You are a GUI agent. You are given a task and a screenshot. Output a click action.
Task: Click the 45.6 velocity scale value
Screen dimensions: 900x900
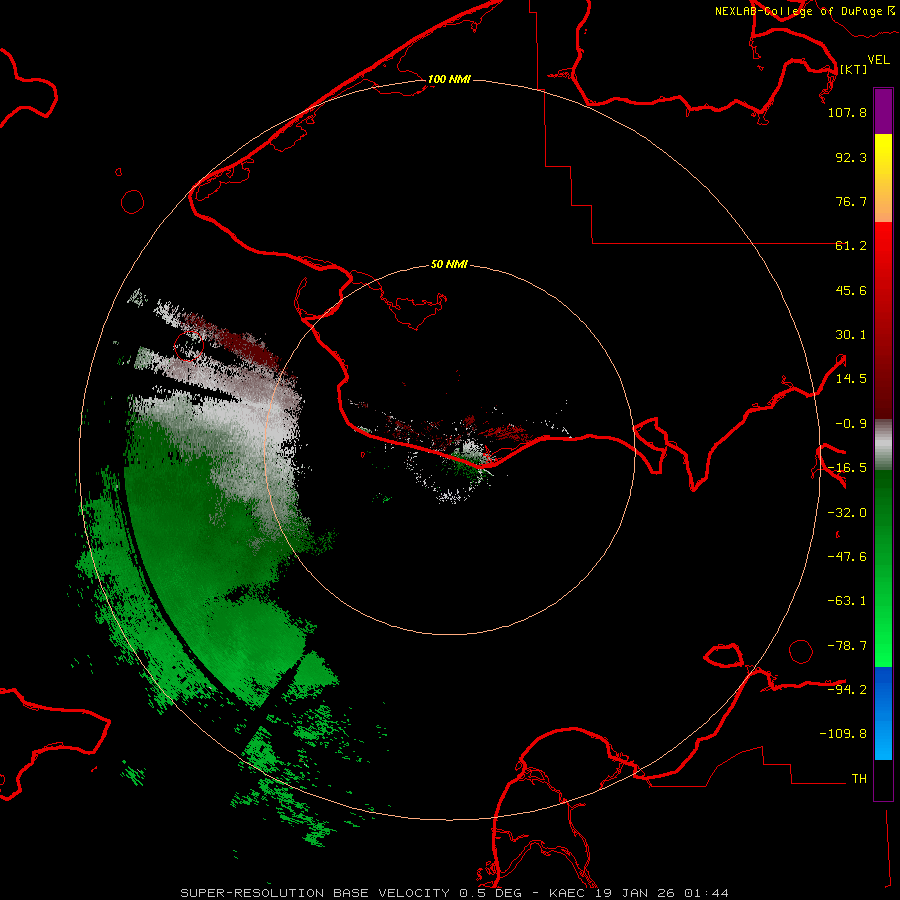click(x=851, y=290)
